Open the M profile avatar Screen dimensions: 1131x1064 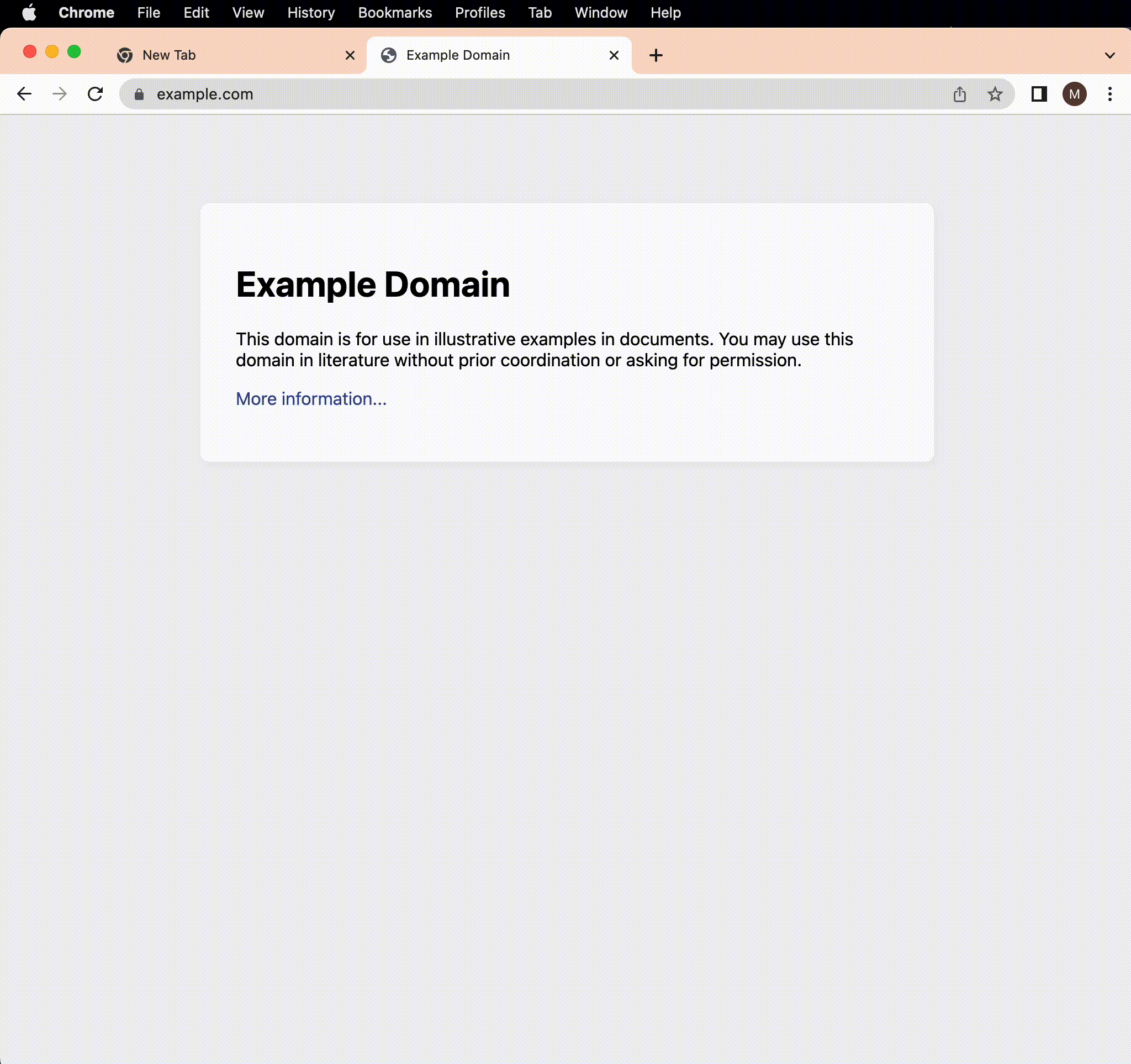click(1074, 94)
